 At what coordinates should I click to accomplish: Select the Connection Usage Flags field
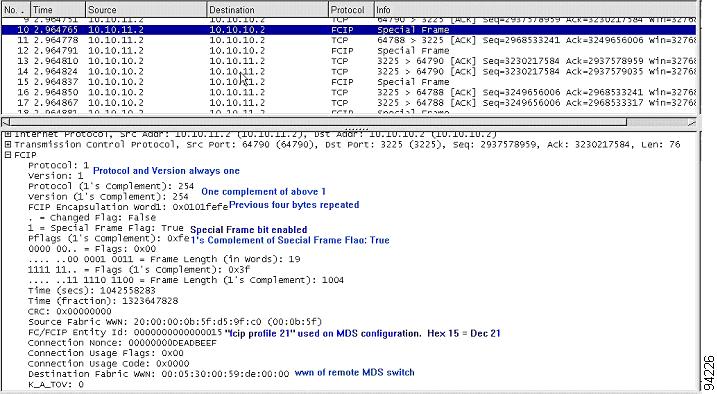(x=105, y=353)
